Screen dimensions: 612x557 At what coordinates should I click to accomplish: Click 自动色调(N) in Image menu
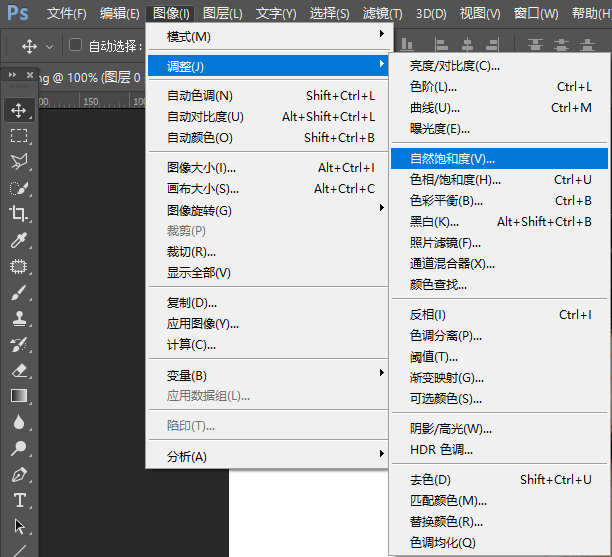pos(268,96)
